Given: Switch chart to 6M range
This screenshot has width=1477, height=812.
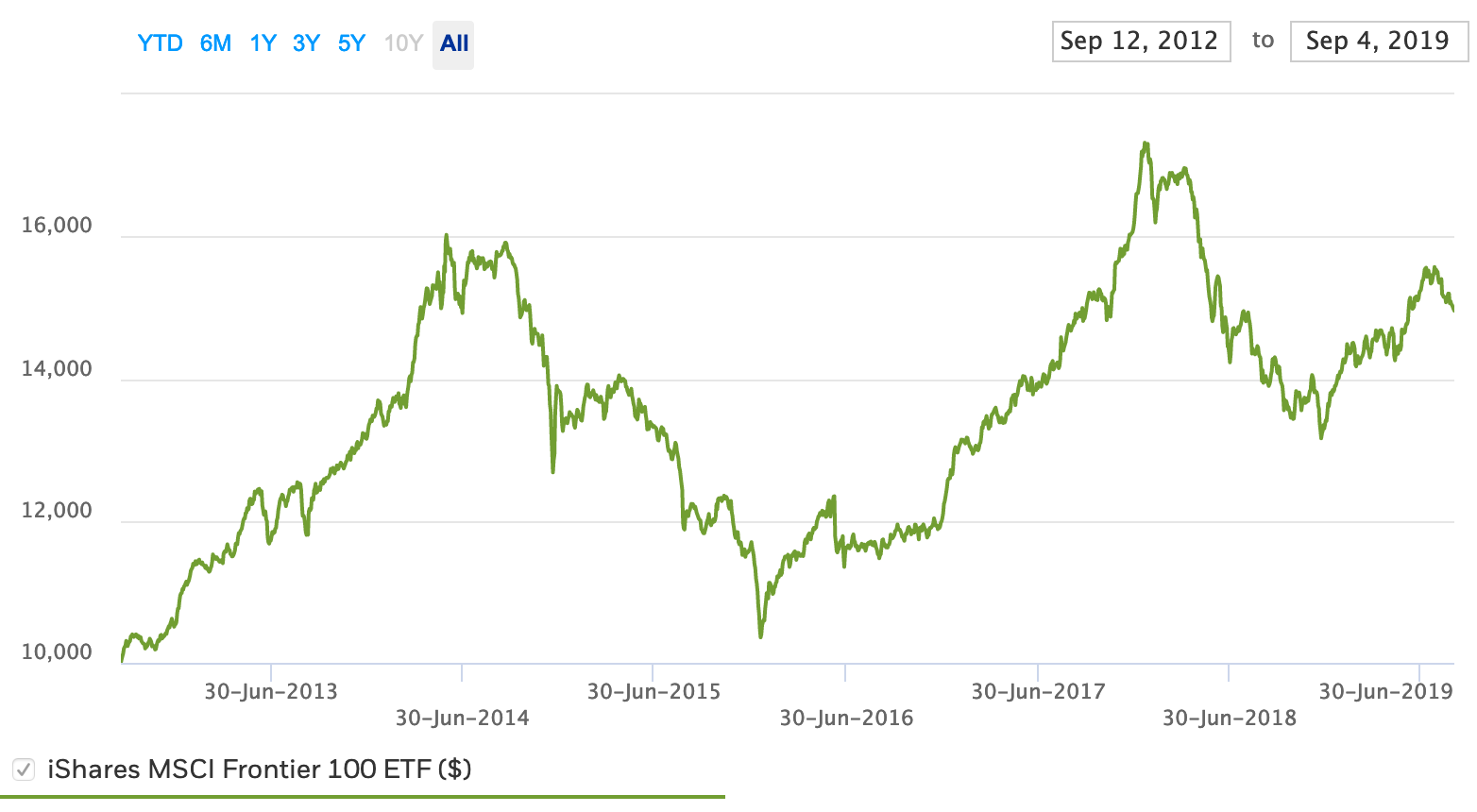Looking at the screenshot, I should (215, 43).
